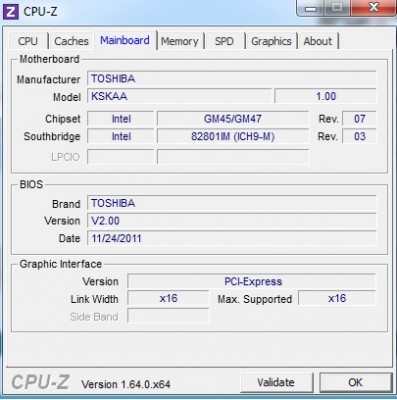Viewport: 397px width, 400px height.
Task: Click the BIOS Version label
Action: [62, 221]
